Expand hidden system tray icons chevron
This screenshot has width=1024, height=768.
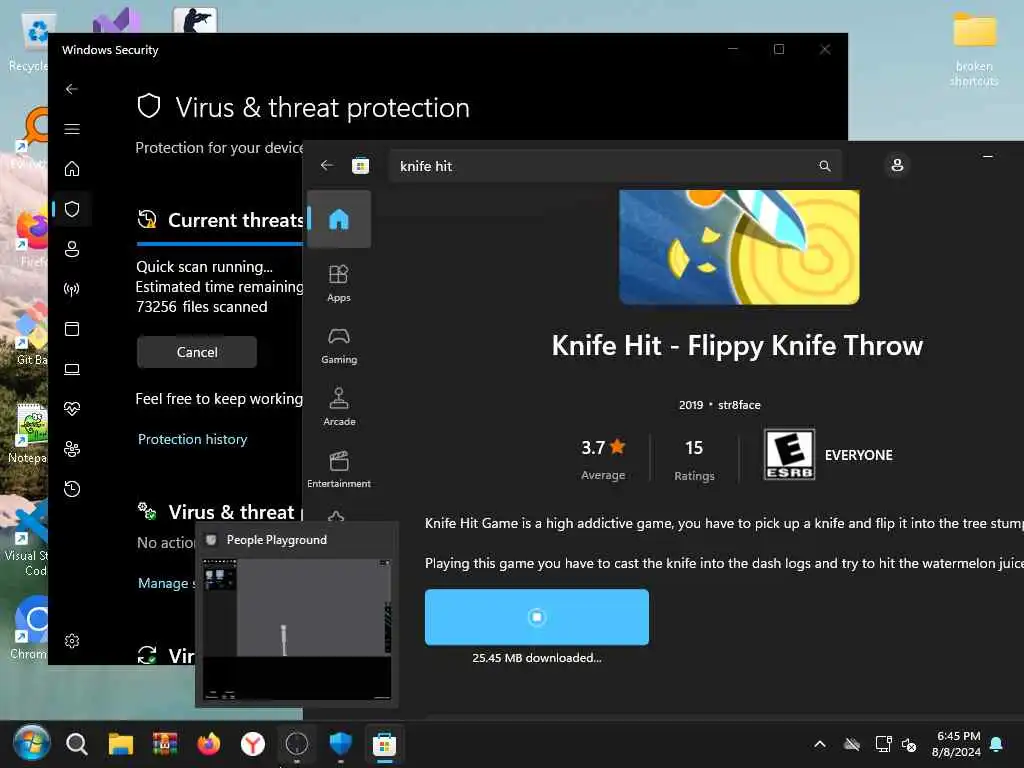tap(820, 744)
